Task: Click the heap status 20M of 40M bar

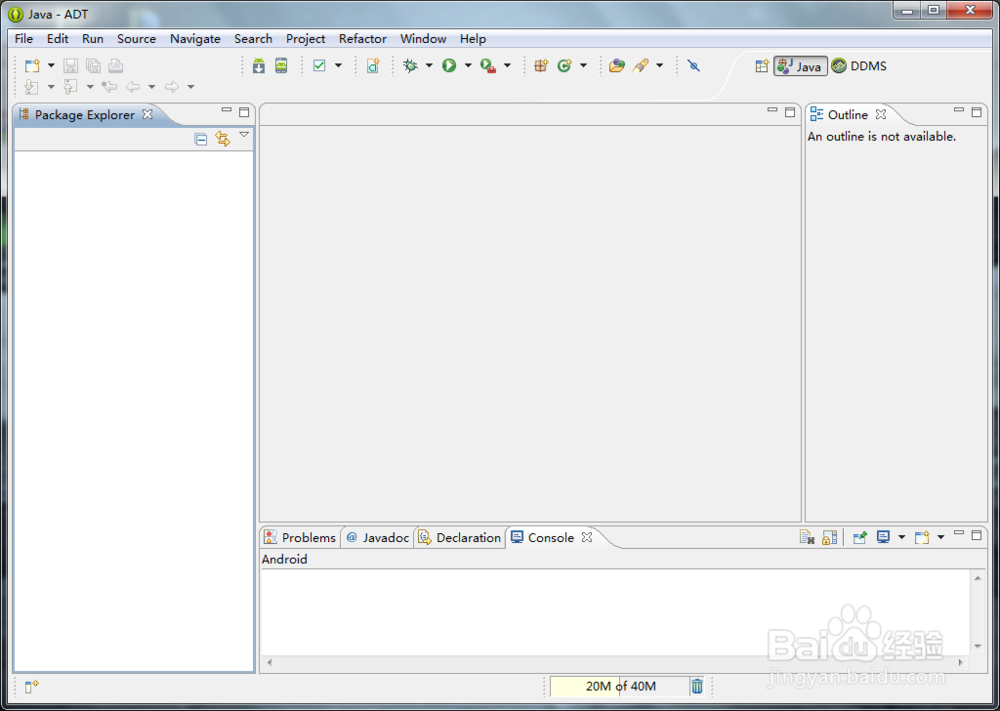Action: (619, 686)
